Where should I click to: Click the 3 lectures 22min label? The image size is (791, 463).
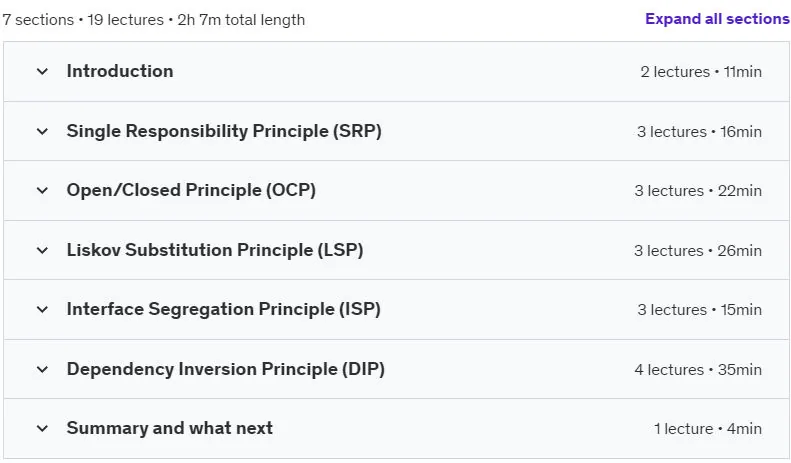tap(698, 191)
